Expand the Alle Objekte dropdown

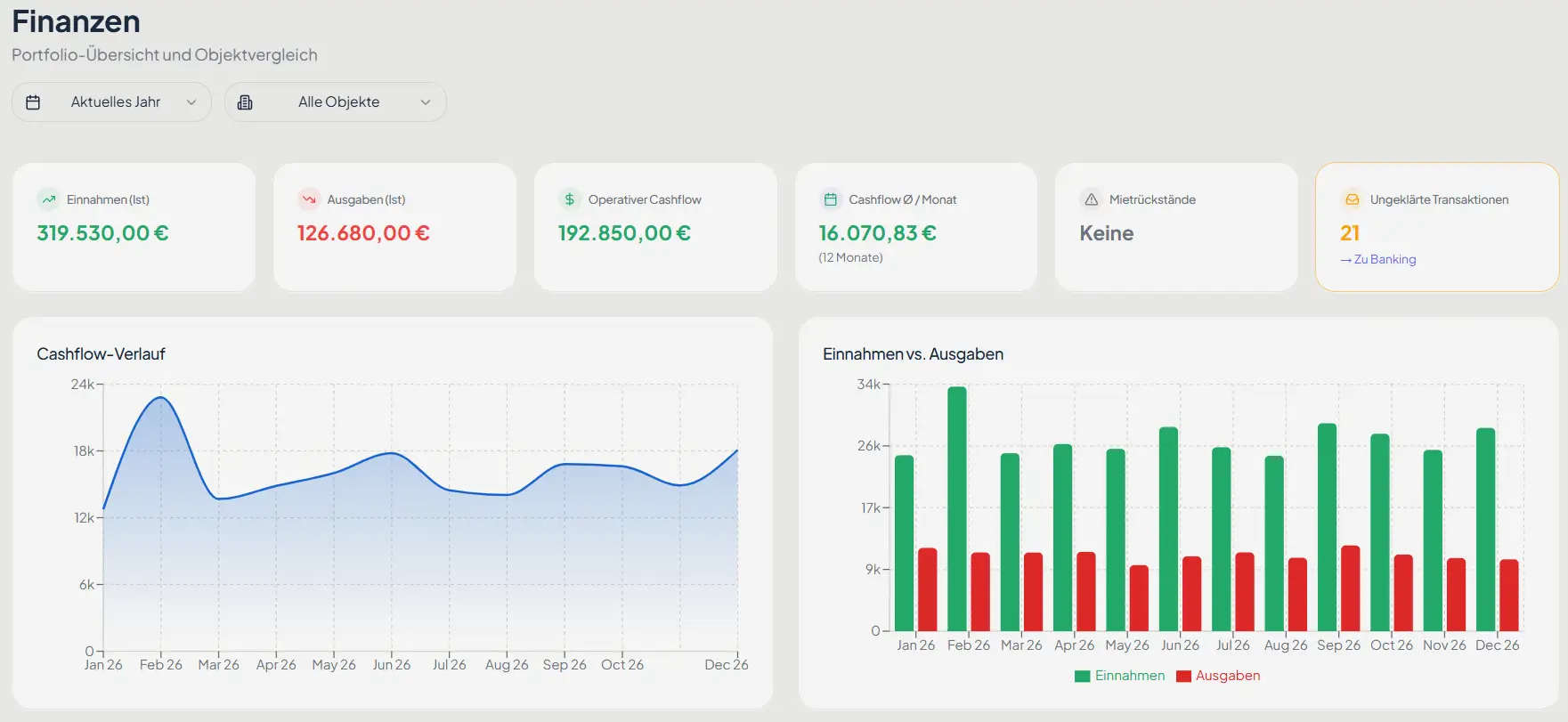pyautogui.click(x=335, y=102)
